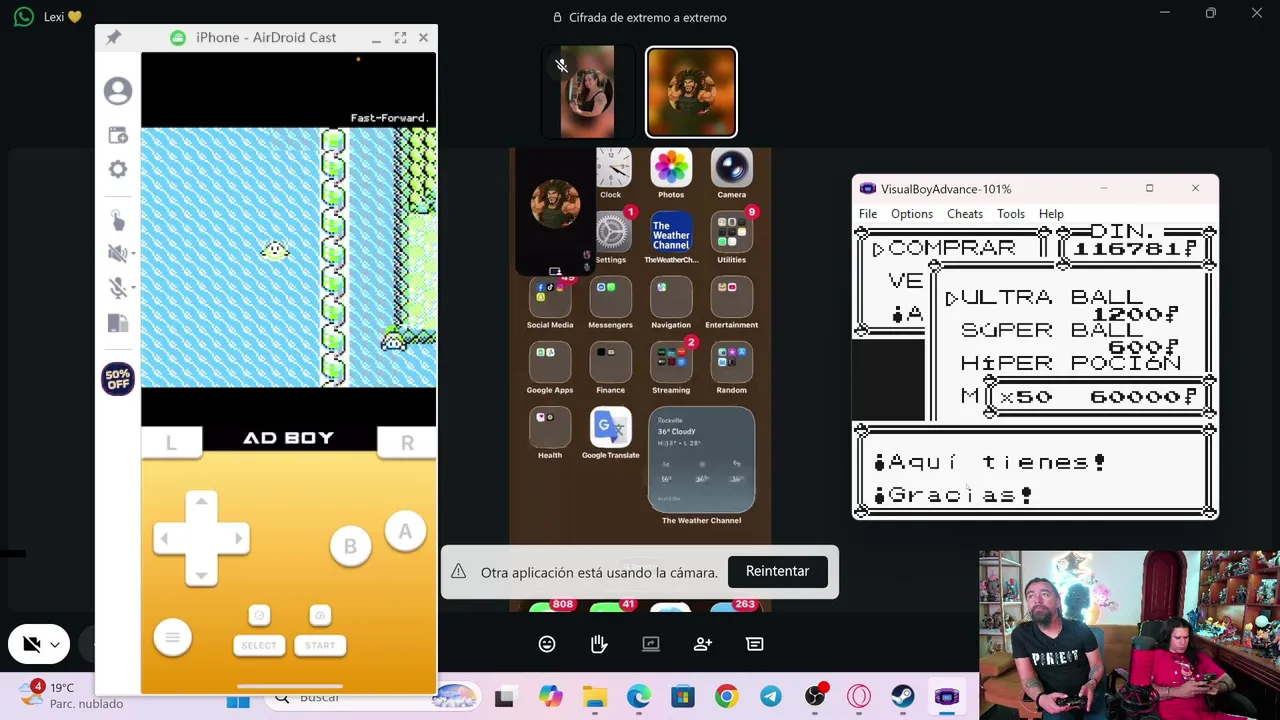Click the share screen icon in the call
Screen dimensions: 1280x720
pyautogui.click(x=651, y=644)
